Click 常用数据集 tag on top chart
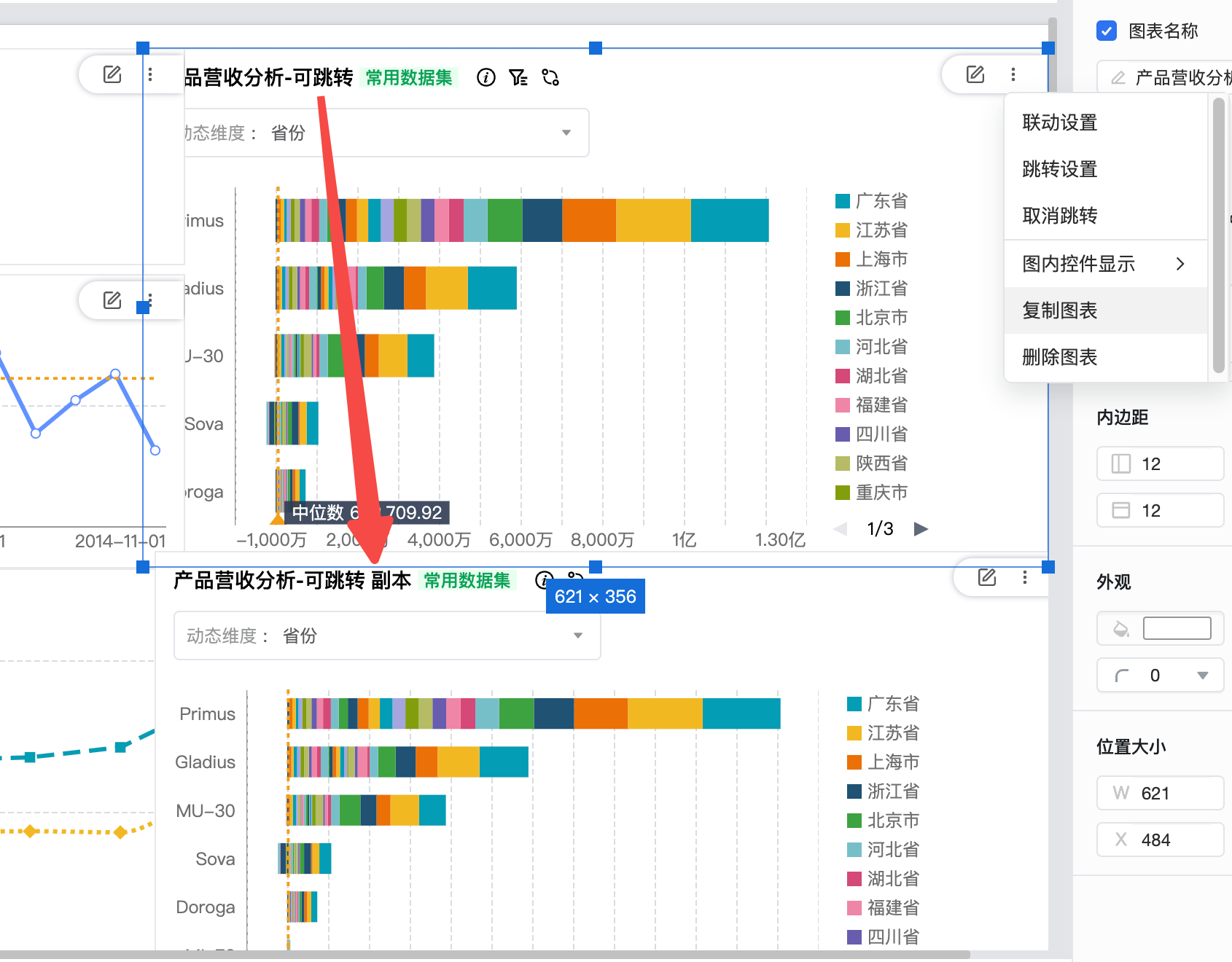1232x962 pixels. (409, 77)
